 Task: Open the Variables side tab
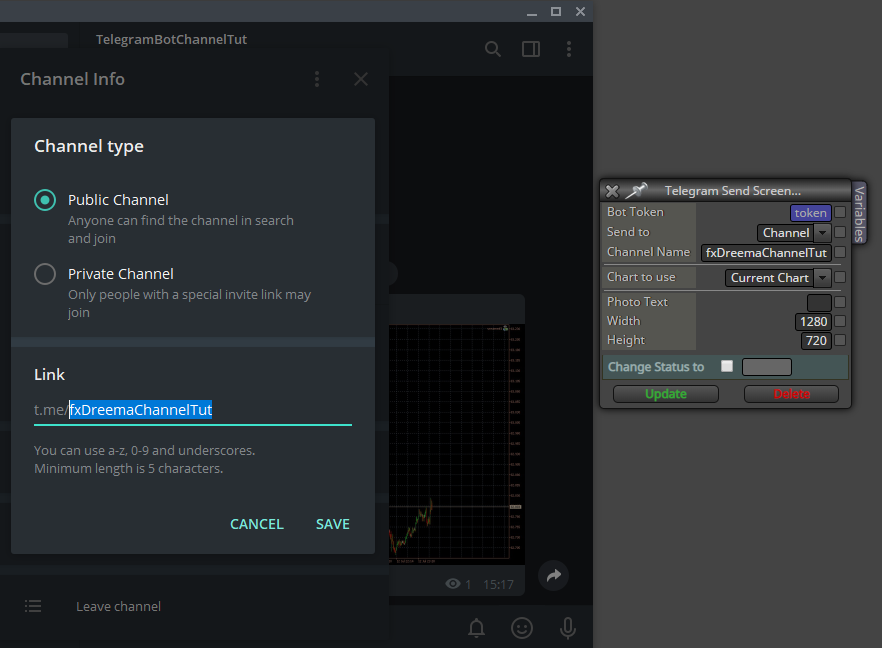pyautogui.click(x=859, y=213)
